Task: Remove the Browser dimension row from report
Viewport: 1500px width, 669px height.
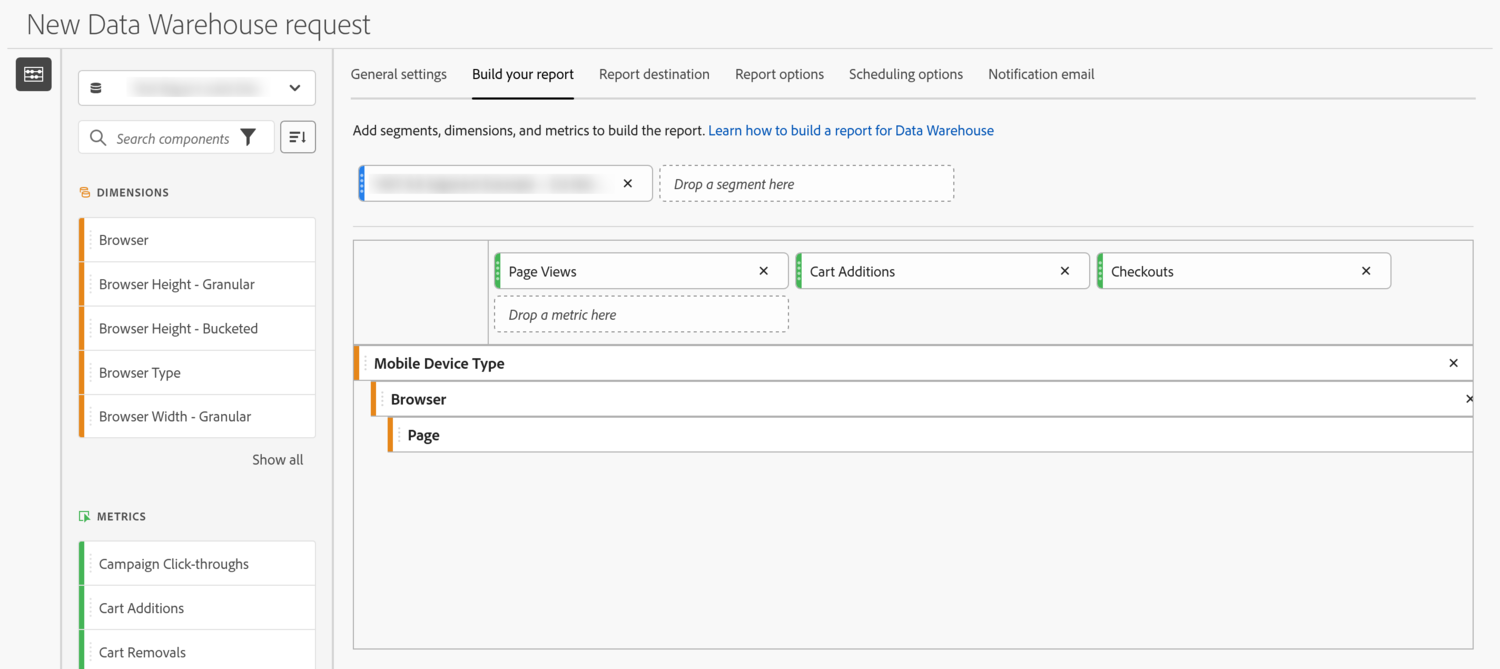Action: coord(1469,399)
